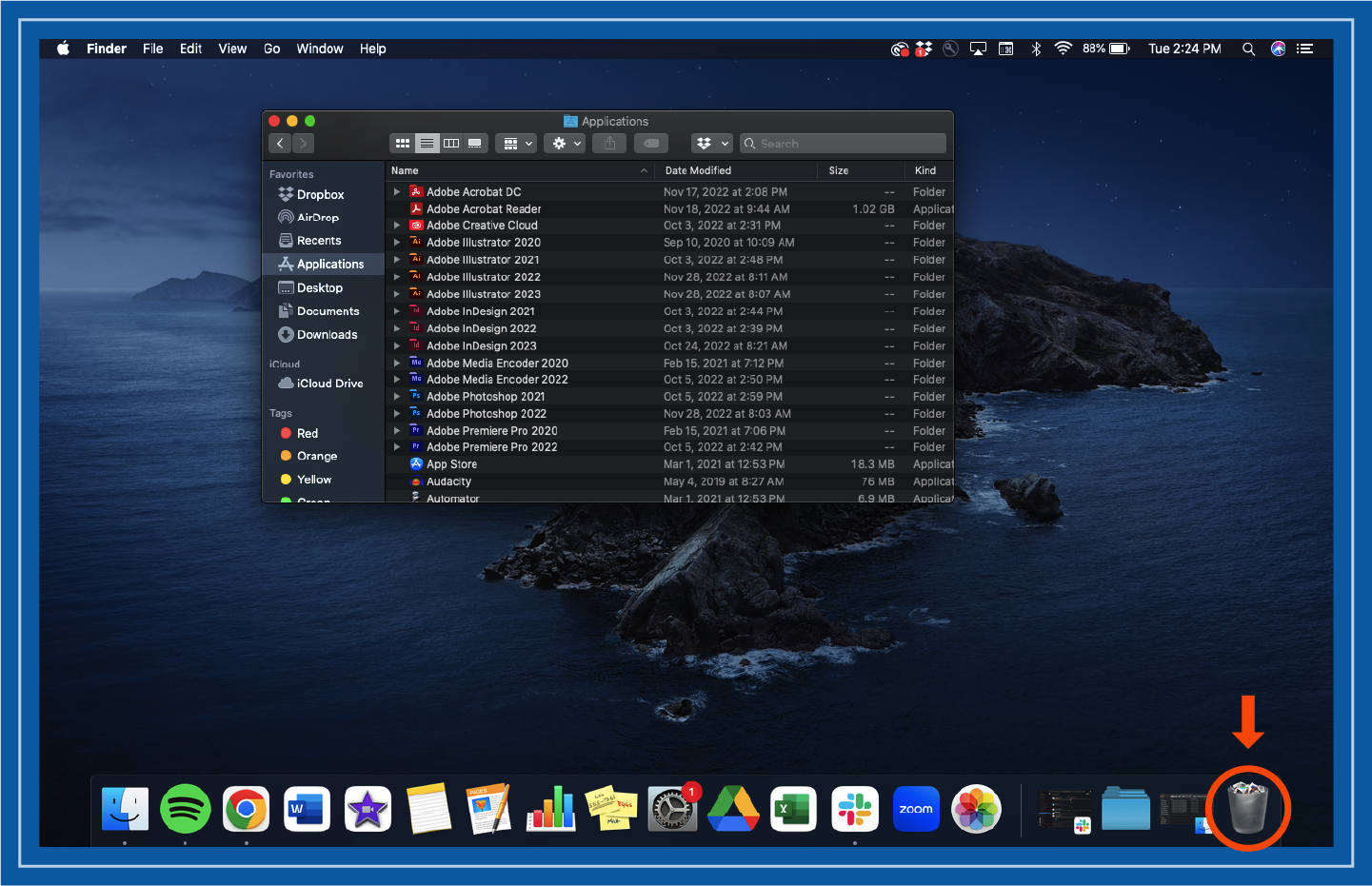Select AirDrop in the sidebar
The image size is (1372, 886).
click(x=322, y=218)
